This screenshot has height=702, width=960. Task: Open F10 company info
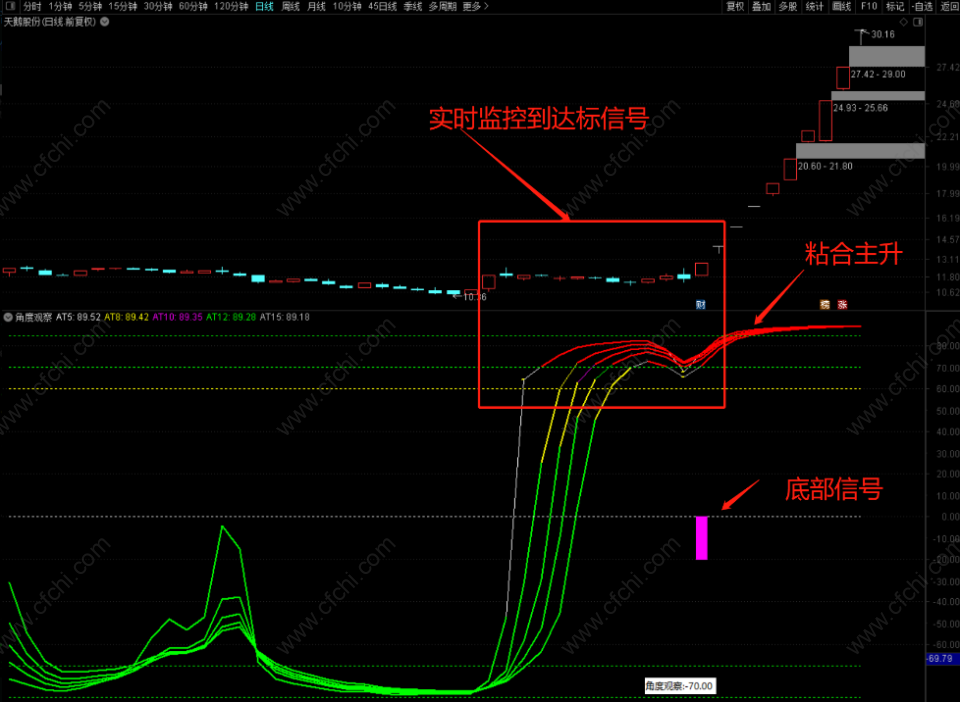tap(869, 6)
